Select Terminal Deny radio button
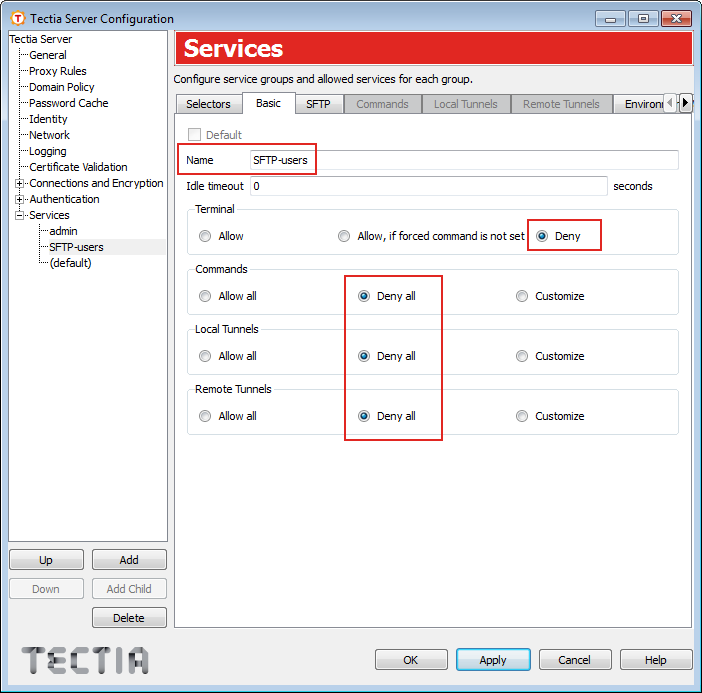 542,236
